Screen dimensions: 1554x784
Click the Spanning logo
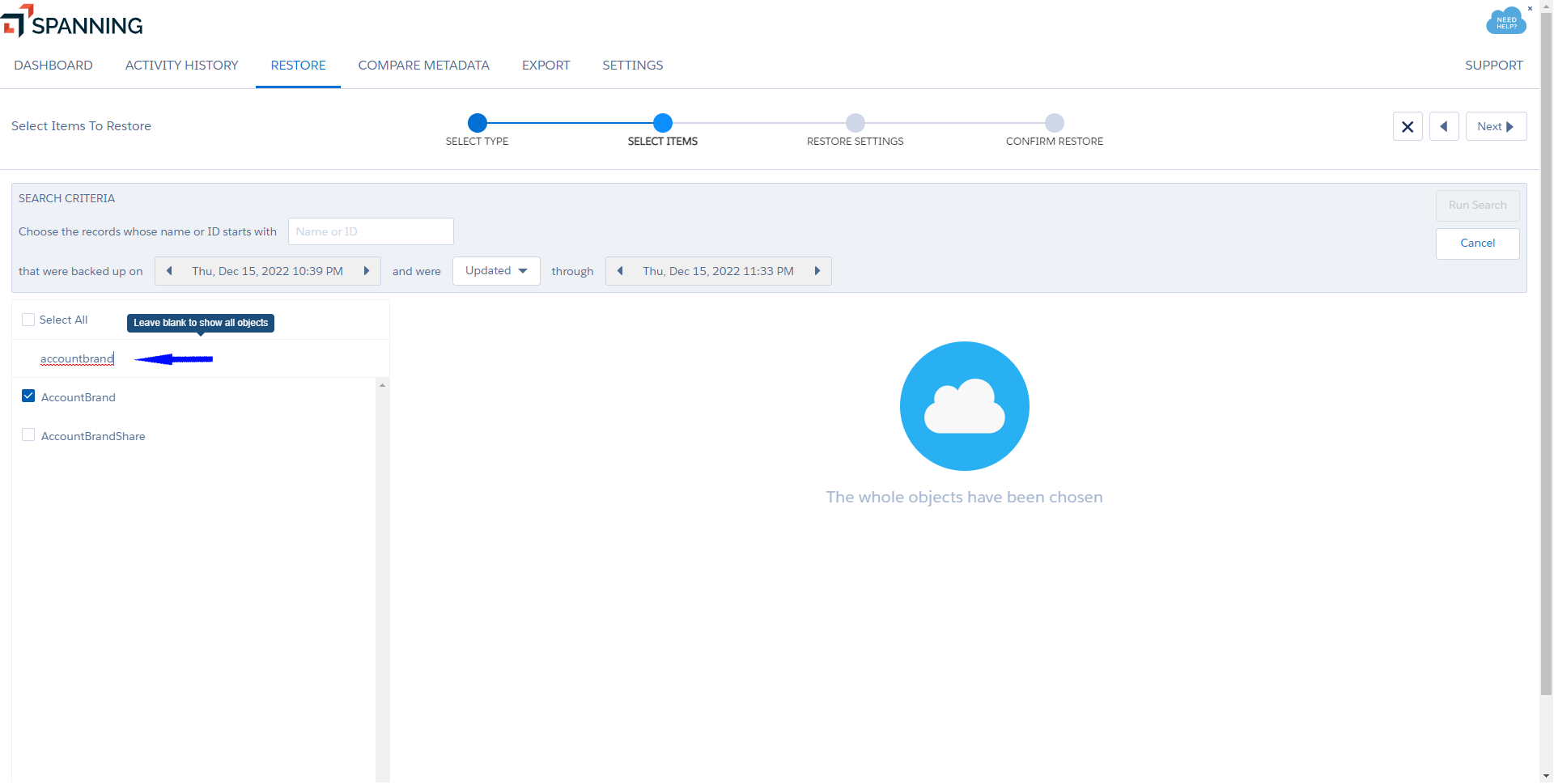click(x=73, y=23)
